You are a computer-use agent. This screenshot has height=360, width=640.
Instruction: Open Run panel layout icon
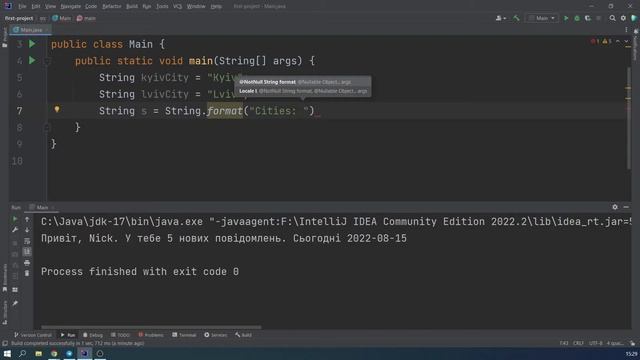click(15, 290)
